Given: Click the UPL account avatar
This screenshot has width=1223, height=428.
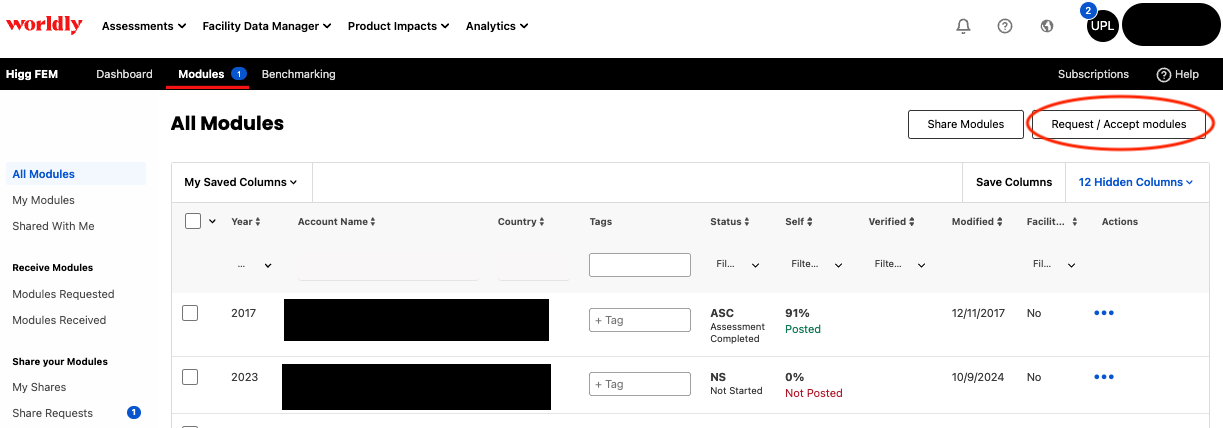Looking at the screenshot, I should 1102,26.
